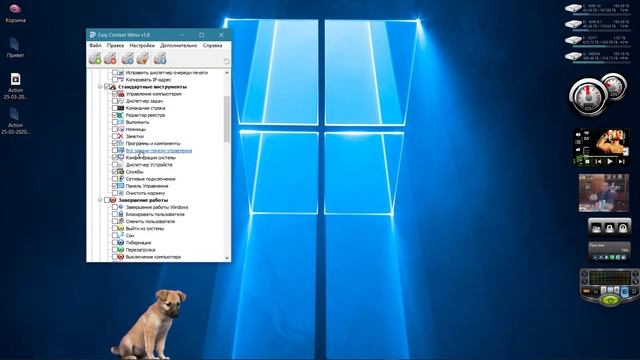Click the D: drive gadget icon

coord(573,24)
